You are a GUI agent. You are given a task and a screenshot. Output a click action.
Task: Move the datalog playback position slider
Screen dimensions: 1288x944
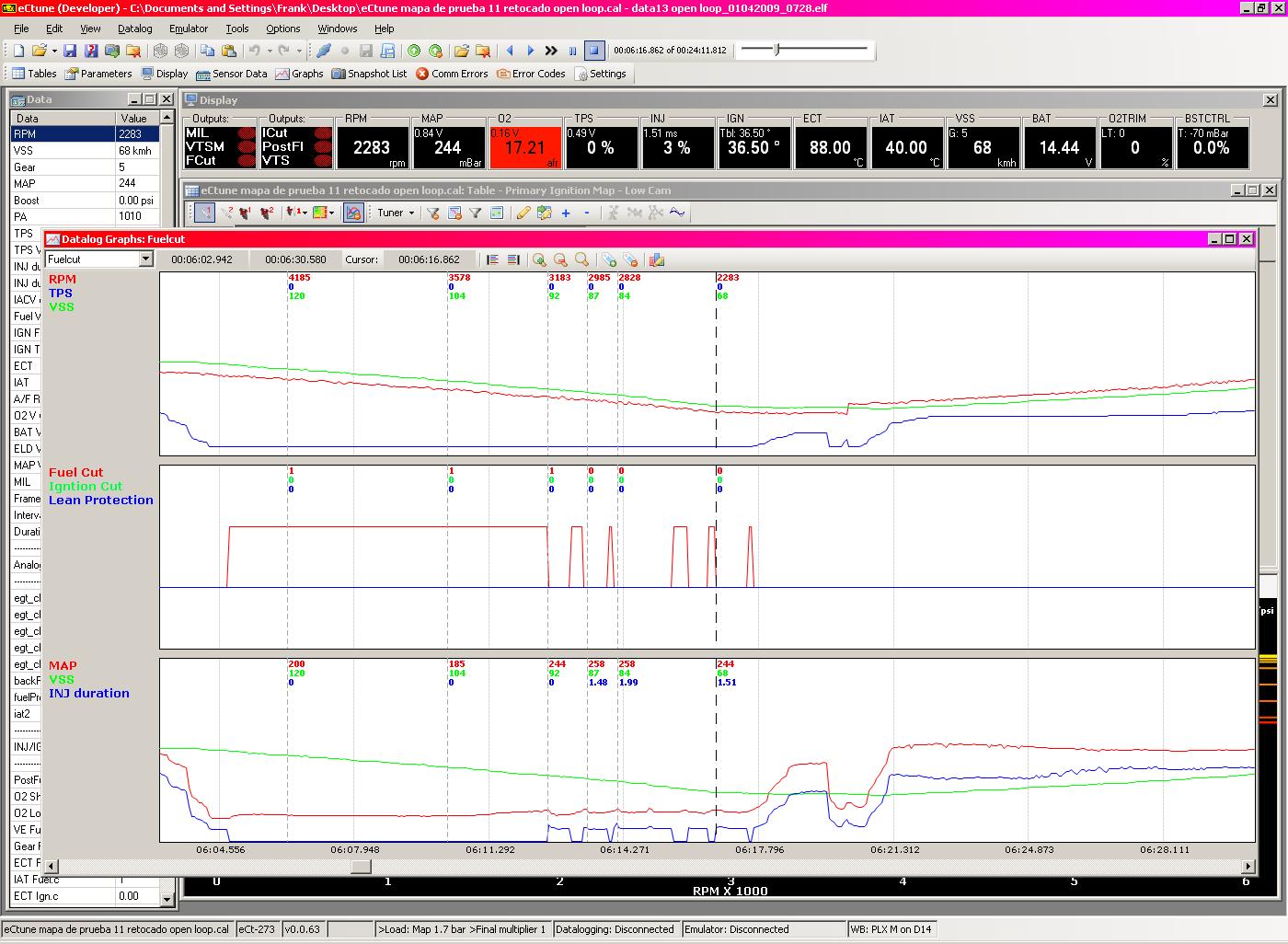coord(776,49)
